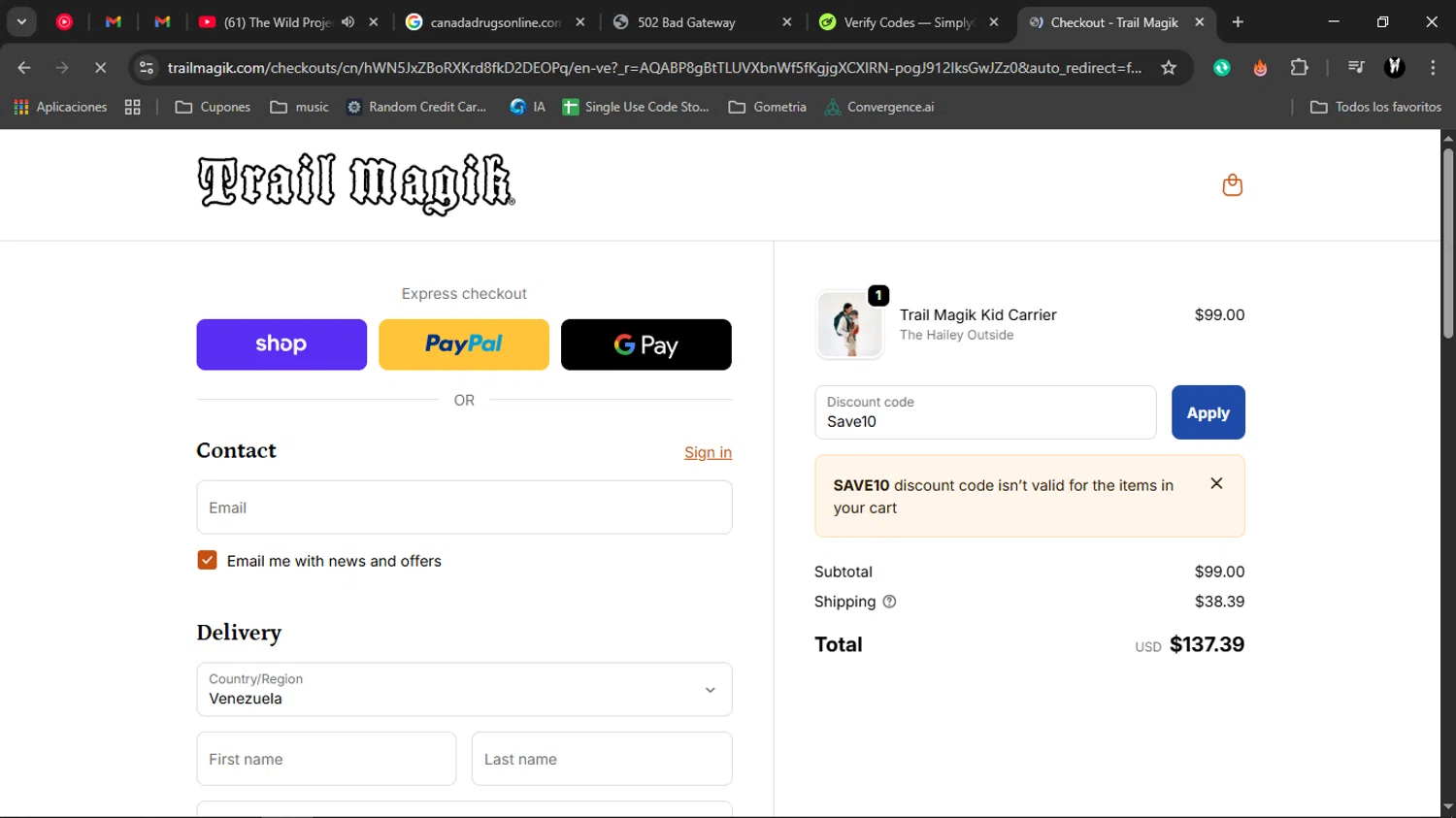Open Convergence.ai bookmark
This screenshot has width=1456, height=818.
click(879, 107)
